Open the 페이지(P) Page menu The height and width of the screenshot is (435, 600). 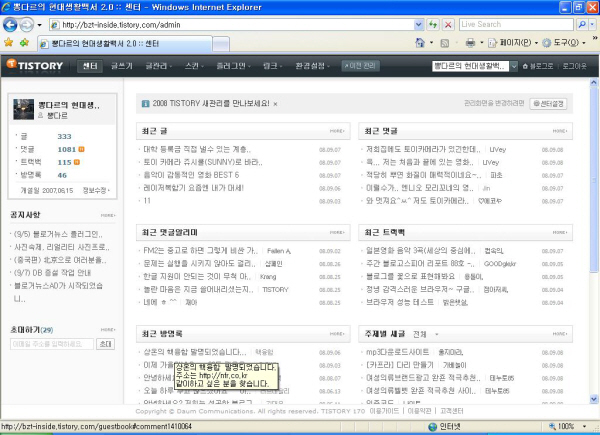click(514, 43)
